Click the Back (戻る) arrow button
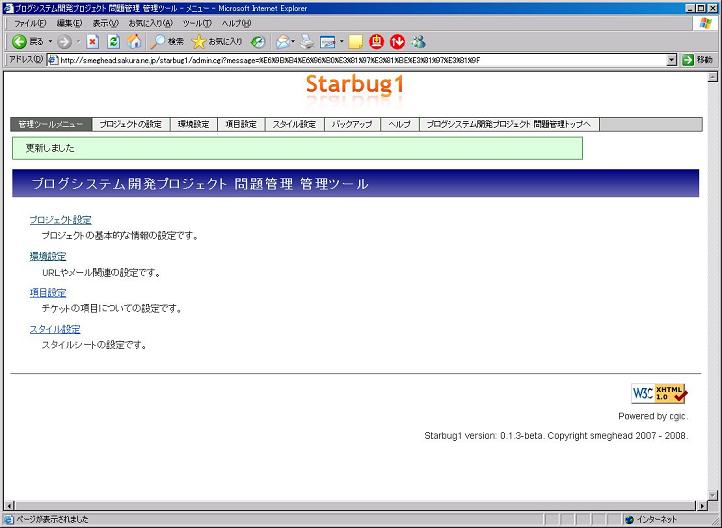This screenshot has width=722, height=528. pyautogui.click(x=27, y=42)
